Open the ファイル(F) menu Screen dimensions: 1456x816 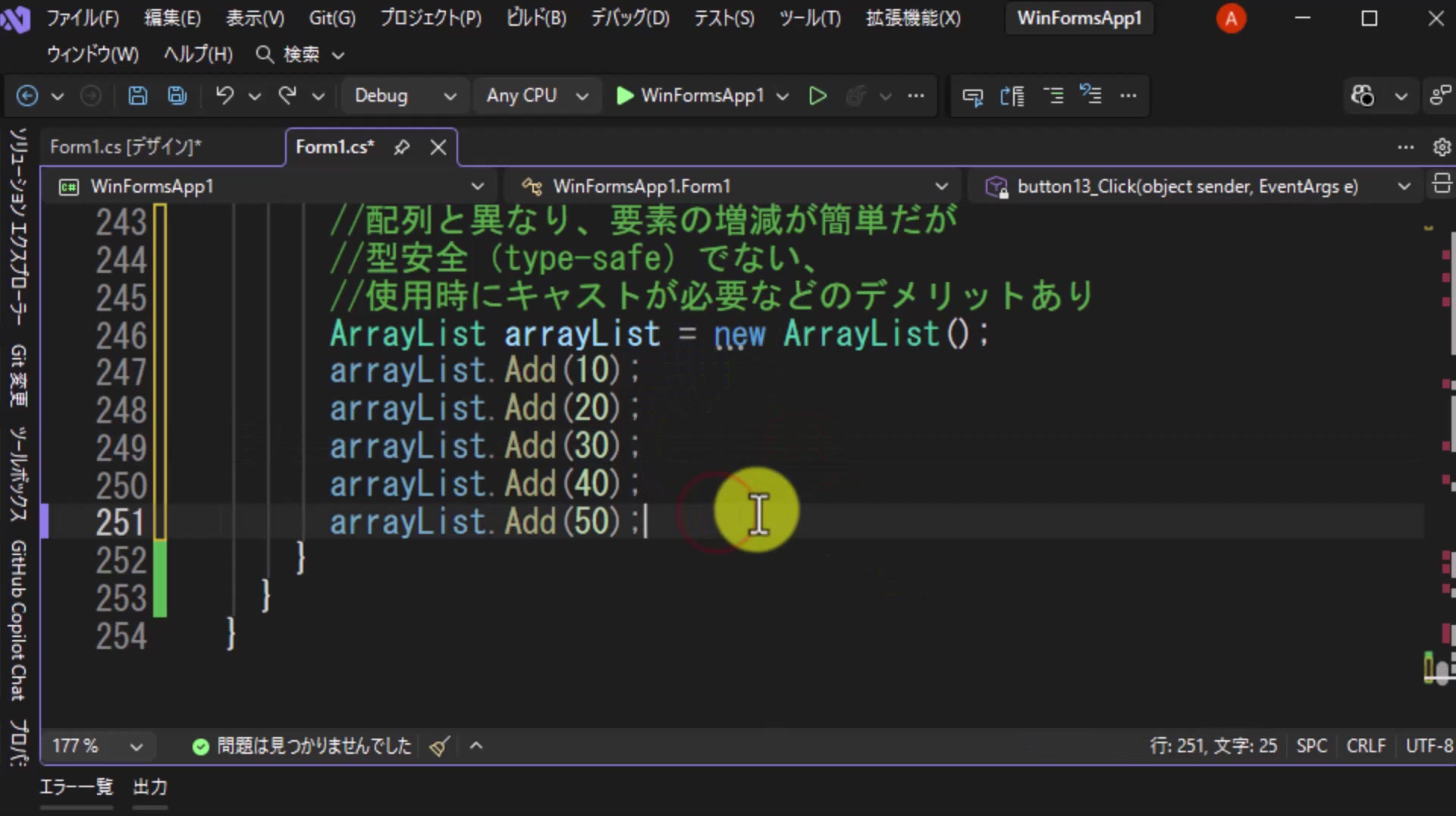click(x=83, y=18)
